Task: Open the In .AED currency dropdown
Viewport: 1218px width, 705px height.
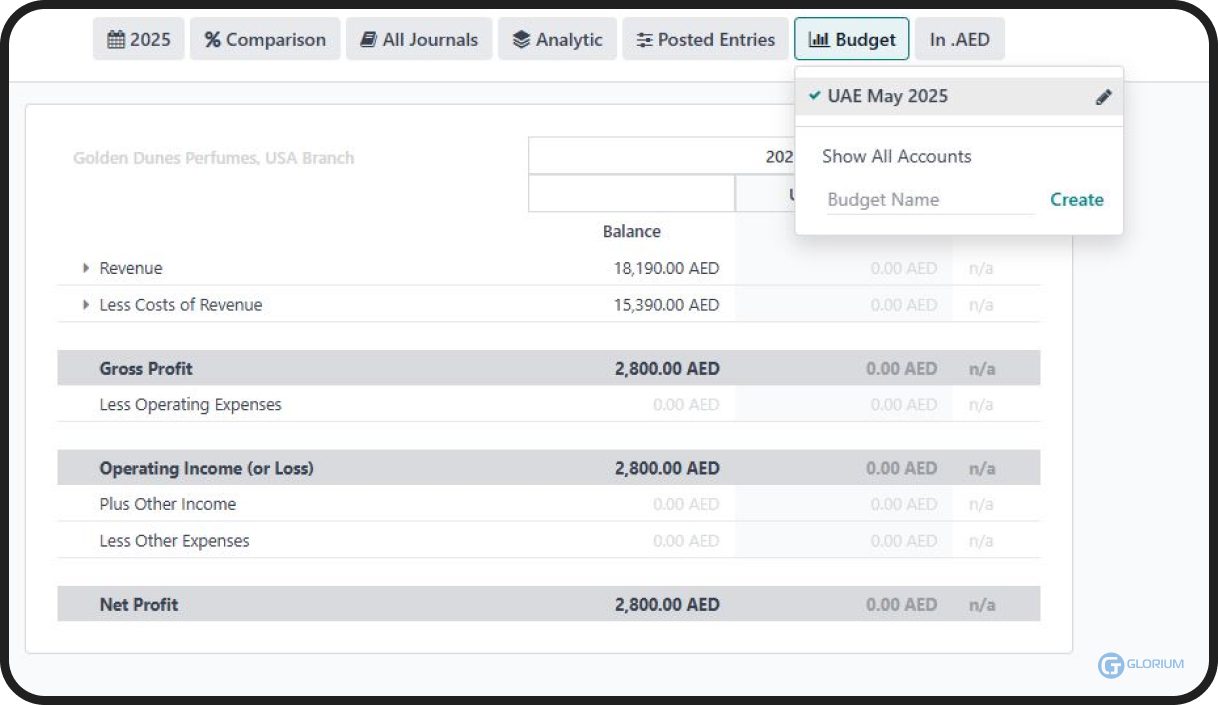Action: click(x=959, y=40)
